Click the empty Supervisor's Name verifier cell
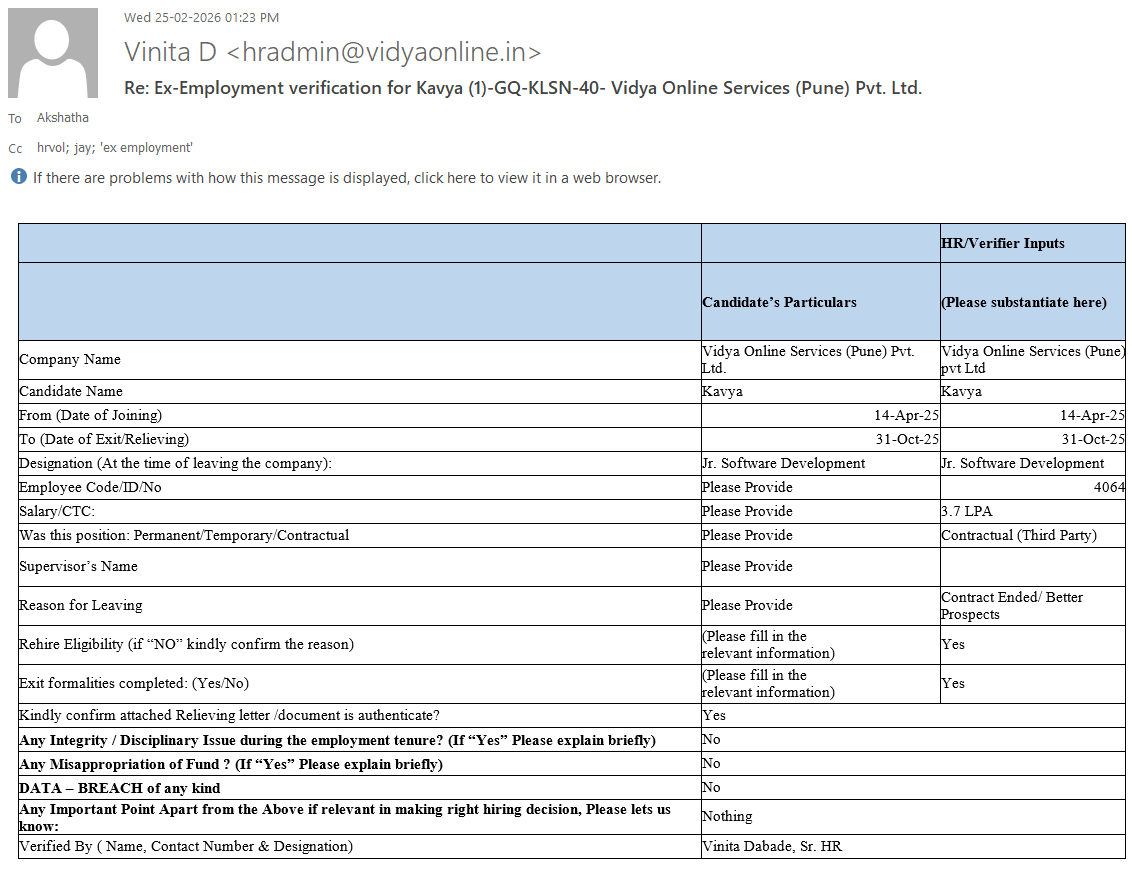 [1032, 567]
